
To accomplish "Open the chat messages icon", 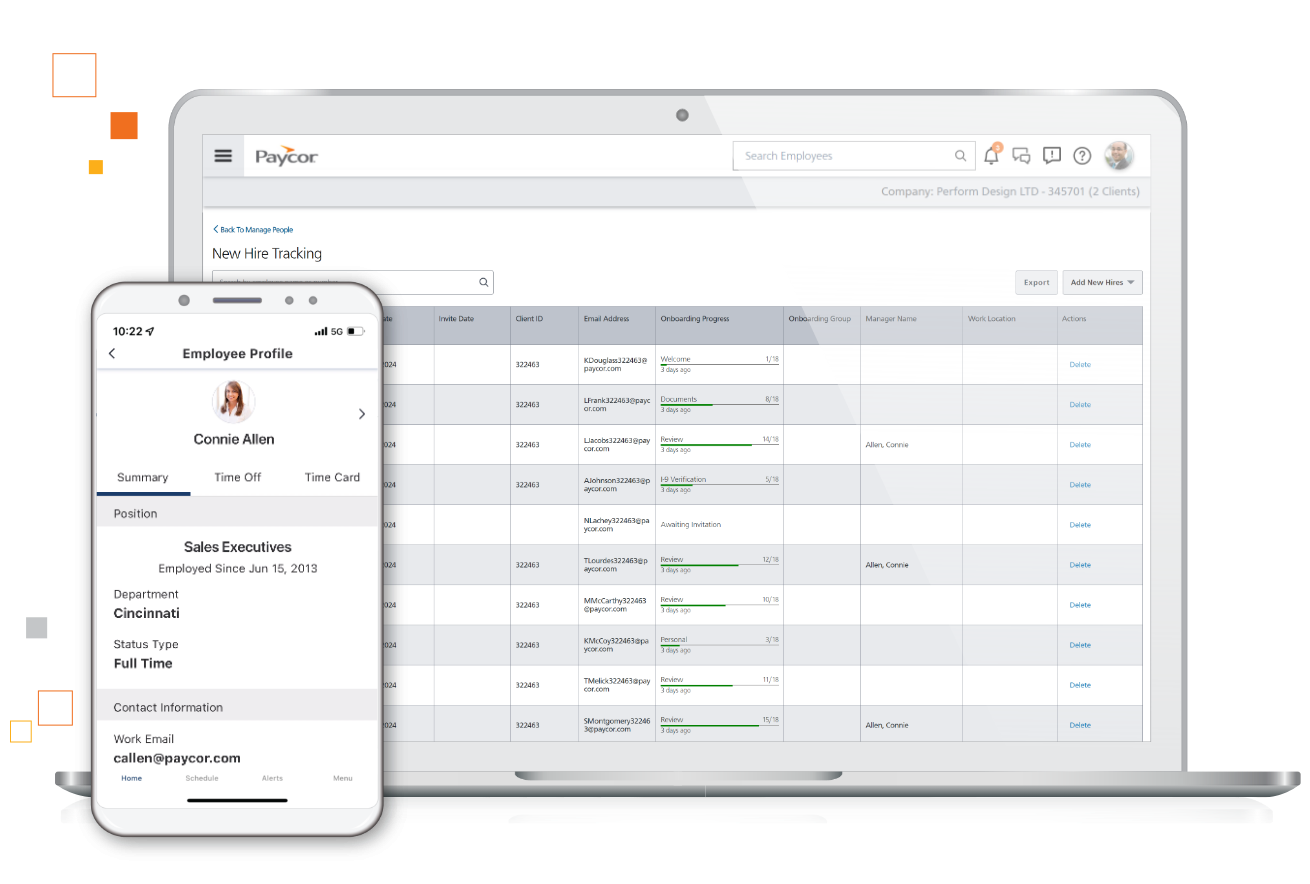I will tap(1021, 156).
